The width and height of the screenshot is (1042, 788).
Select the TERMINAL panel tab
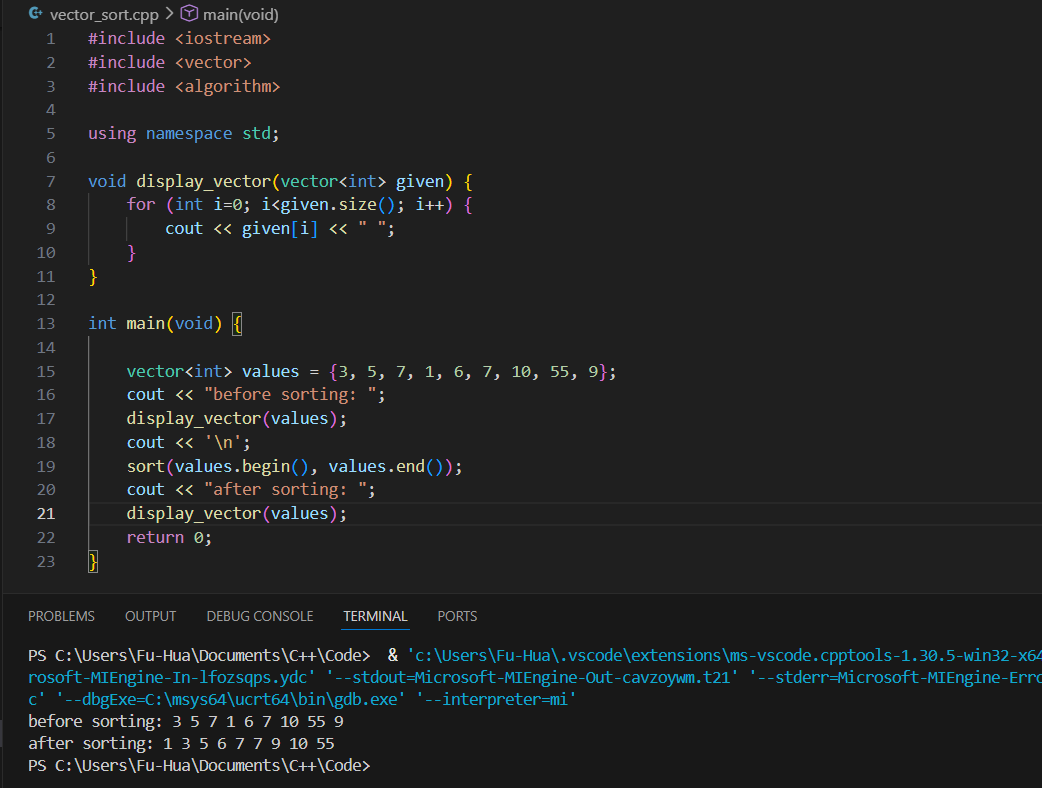click(375, 616)
